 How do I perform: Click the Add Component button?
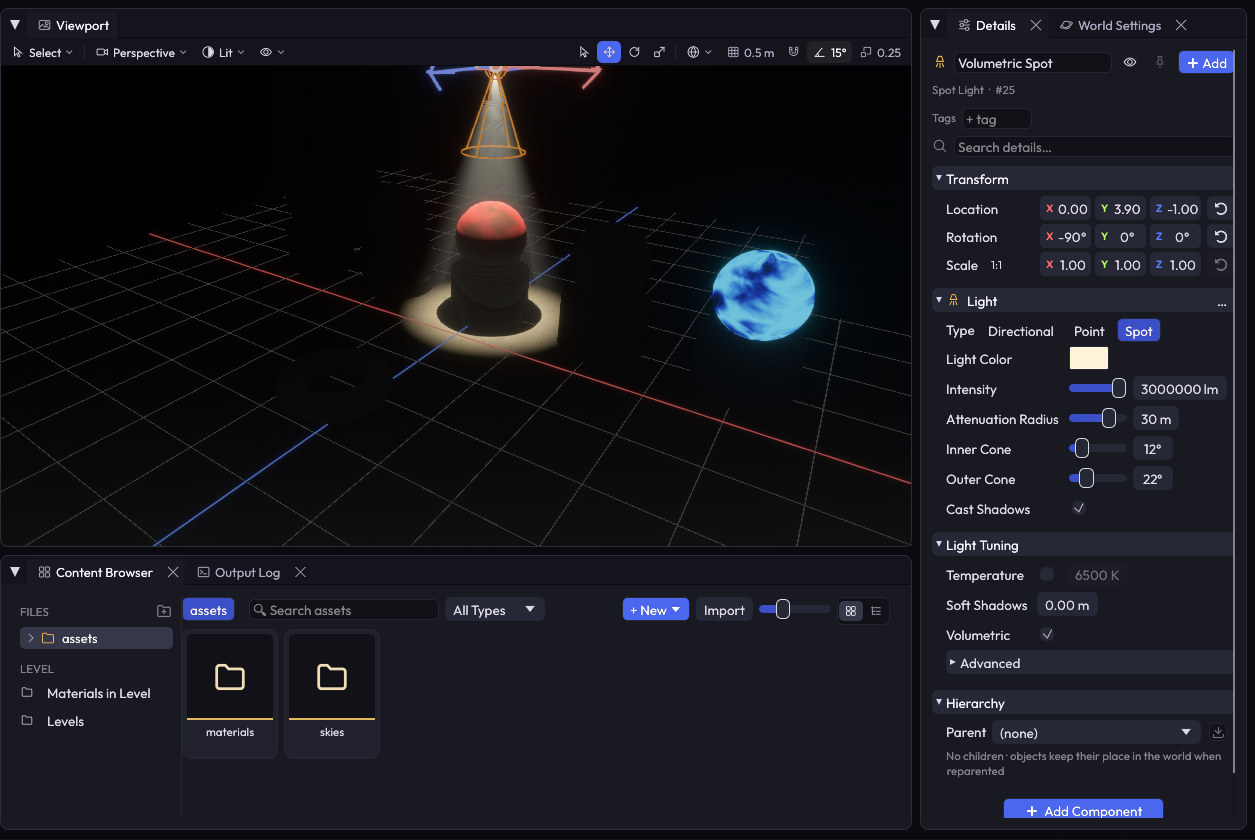(x=1083, y=810)
